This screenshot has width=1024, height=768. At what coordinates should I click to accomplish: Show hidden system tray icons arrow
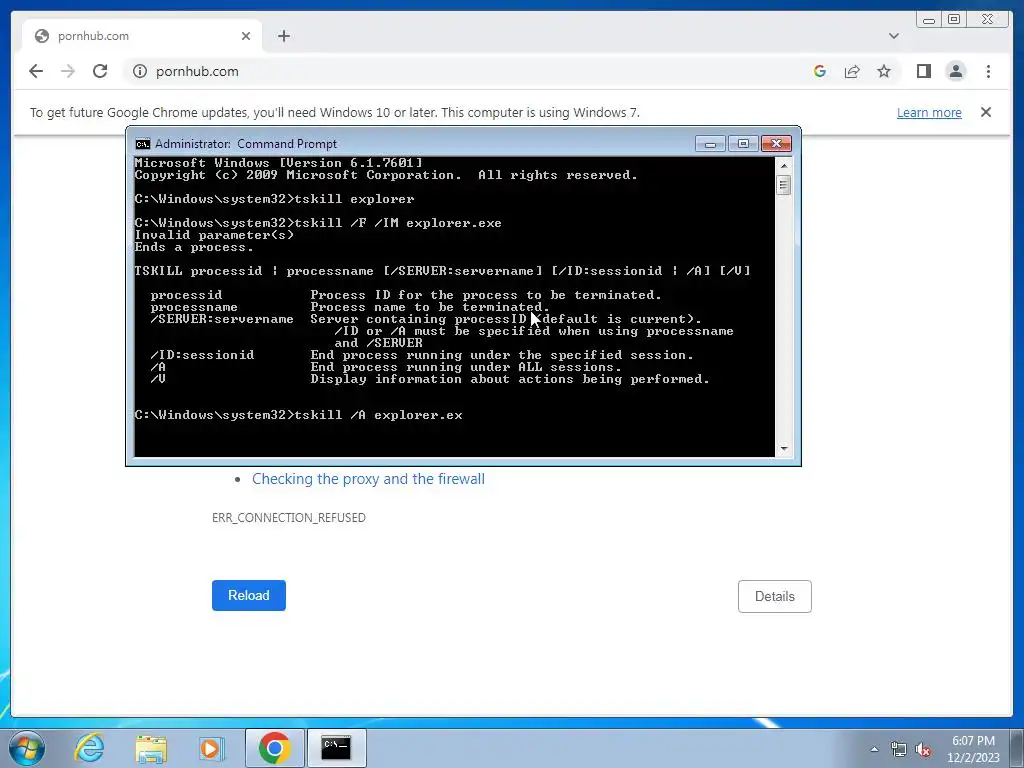click(874, 749)
